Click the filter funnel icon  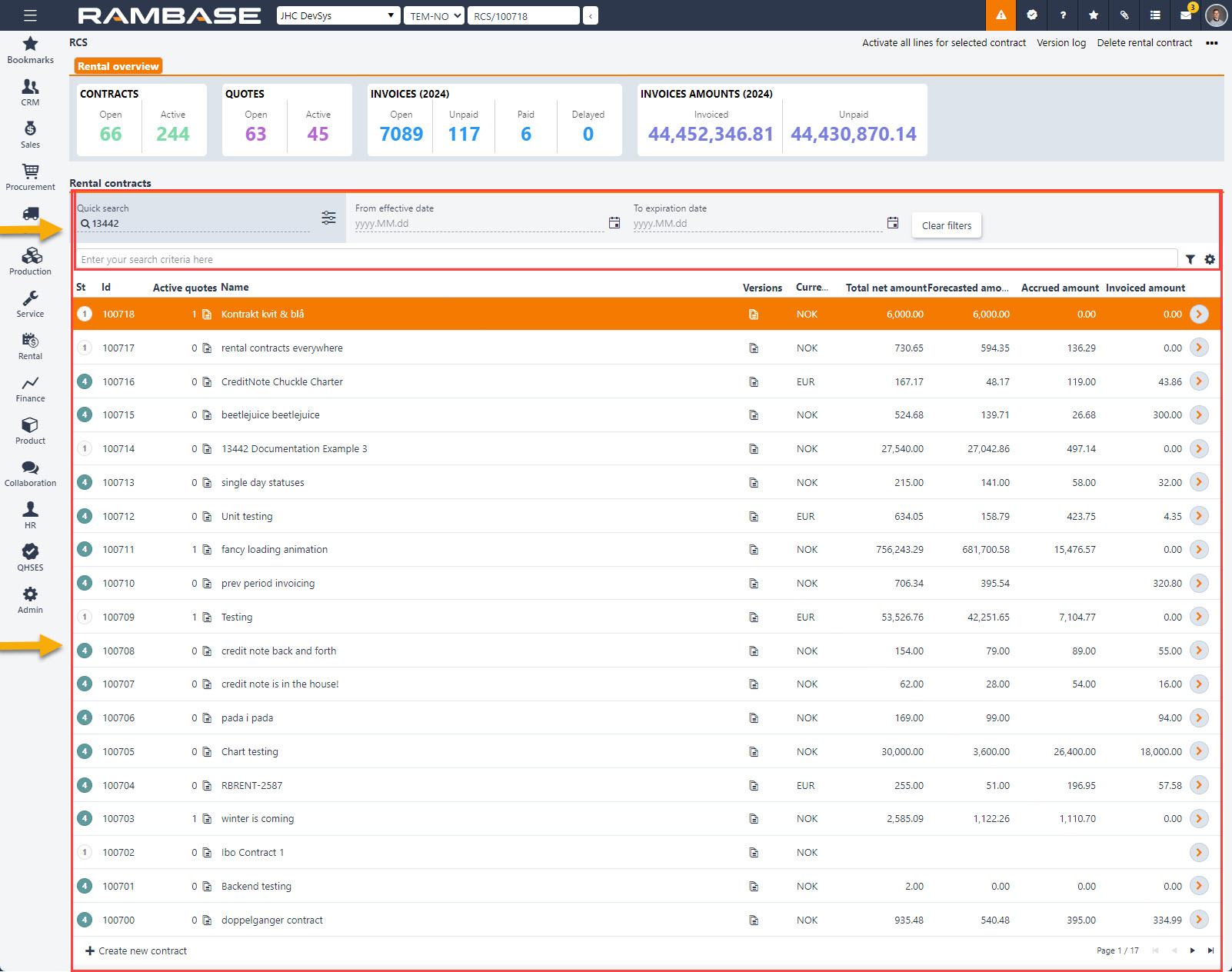(x=1190, y=260)
